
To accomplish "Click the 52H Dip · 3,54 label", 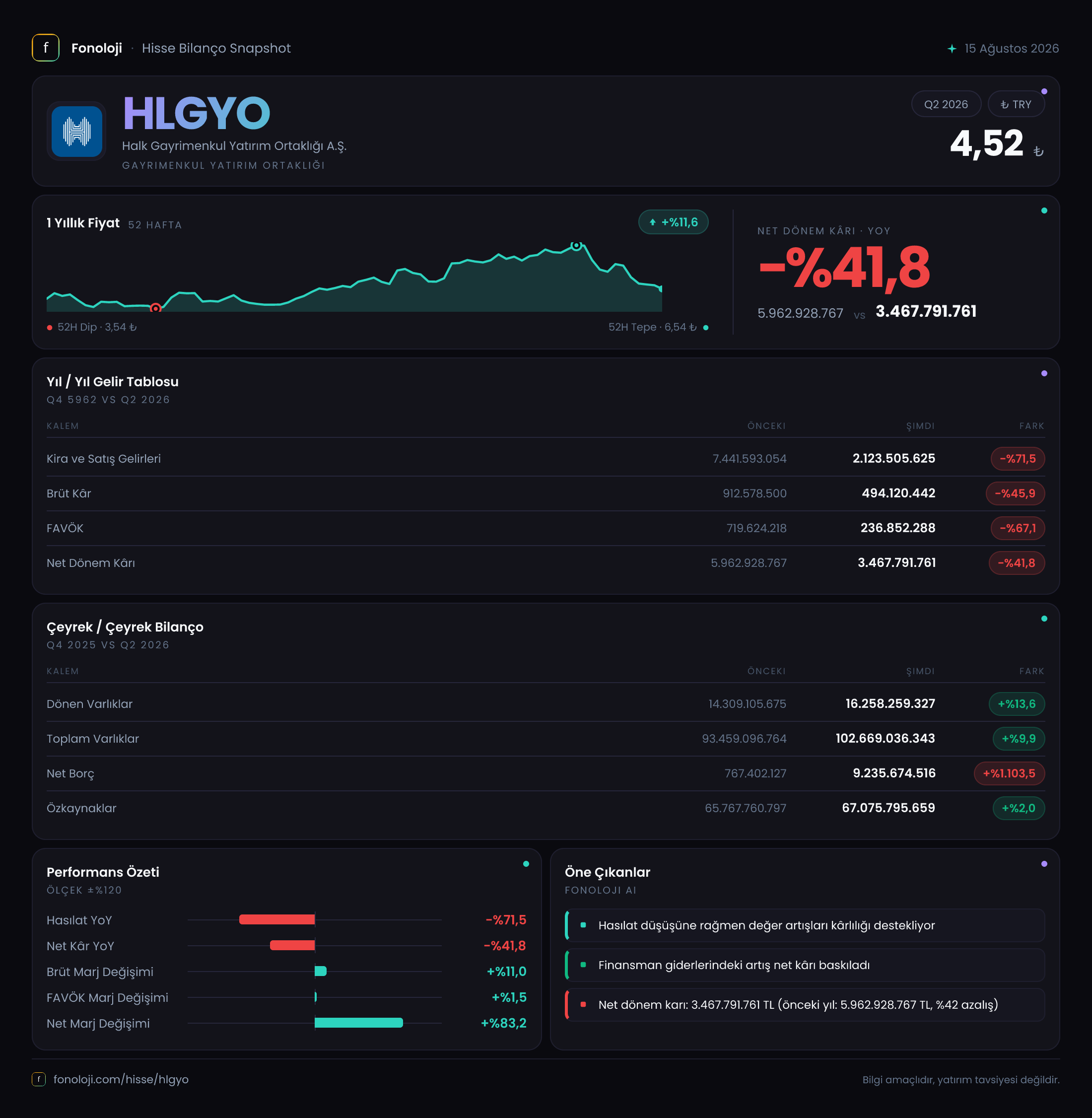I will click(96, 327).
